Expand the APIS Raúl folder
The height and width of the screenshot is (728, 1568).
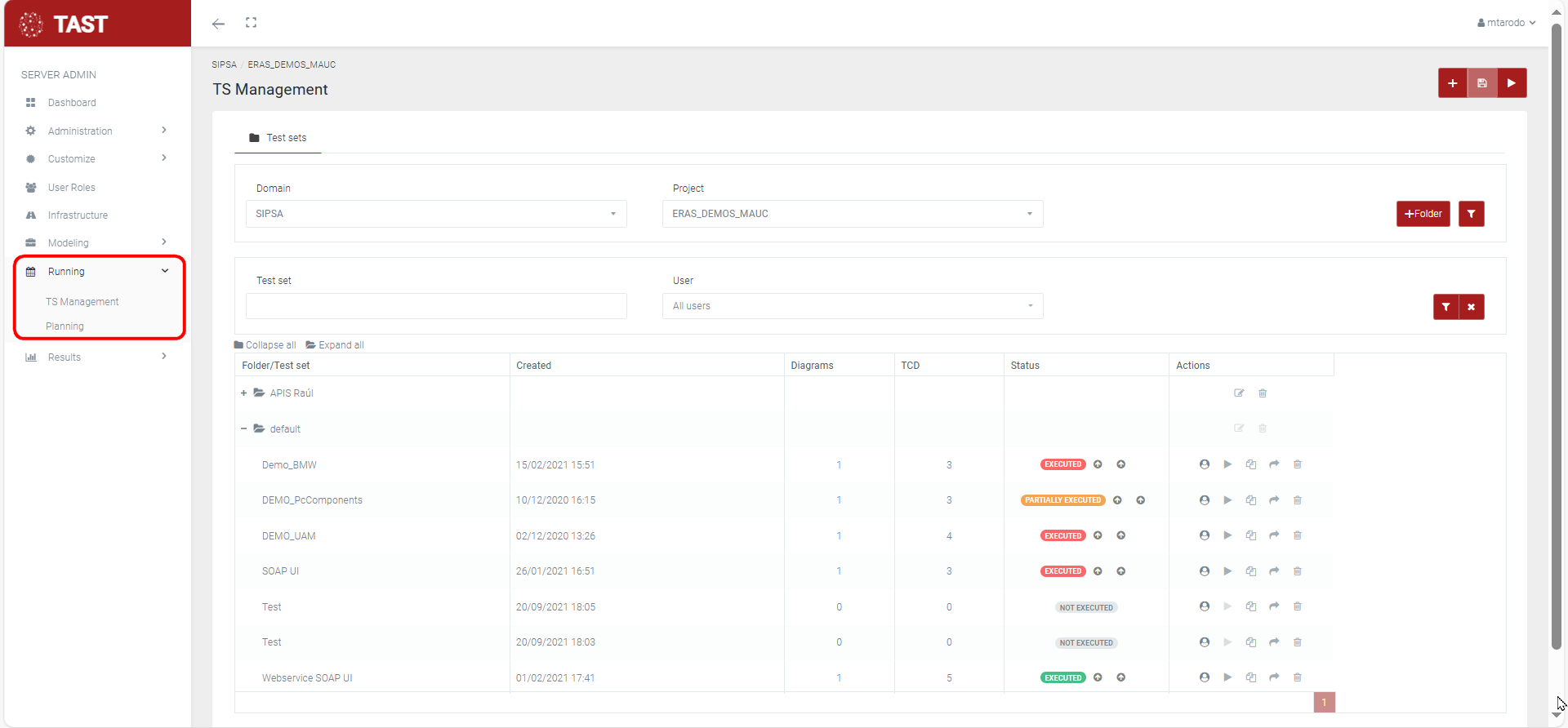point(243,393)
